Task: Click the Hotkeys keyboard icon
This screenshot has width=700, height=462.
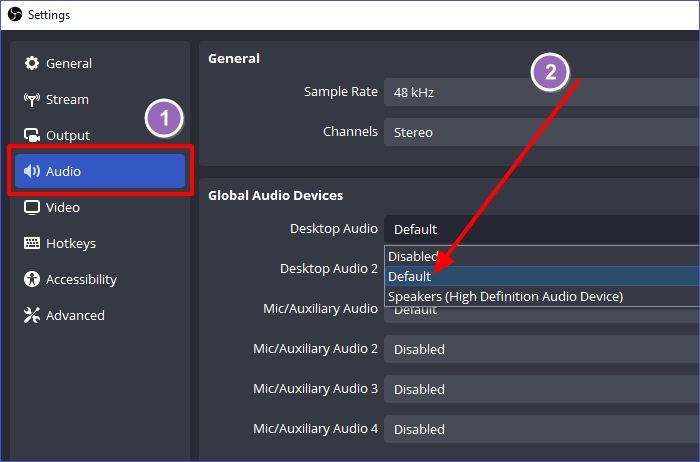Action: 31,244
